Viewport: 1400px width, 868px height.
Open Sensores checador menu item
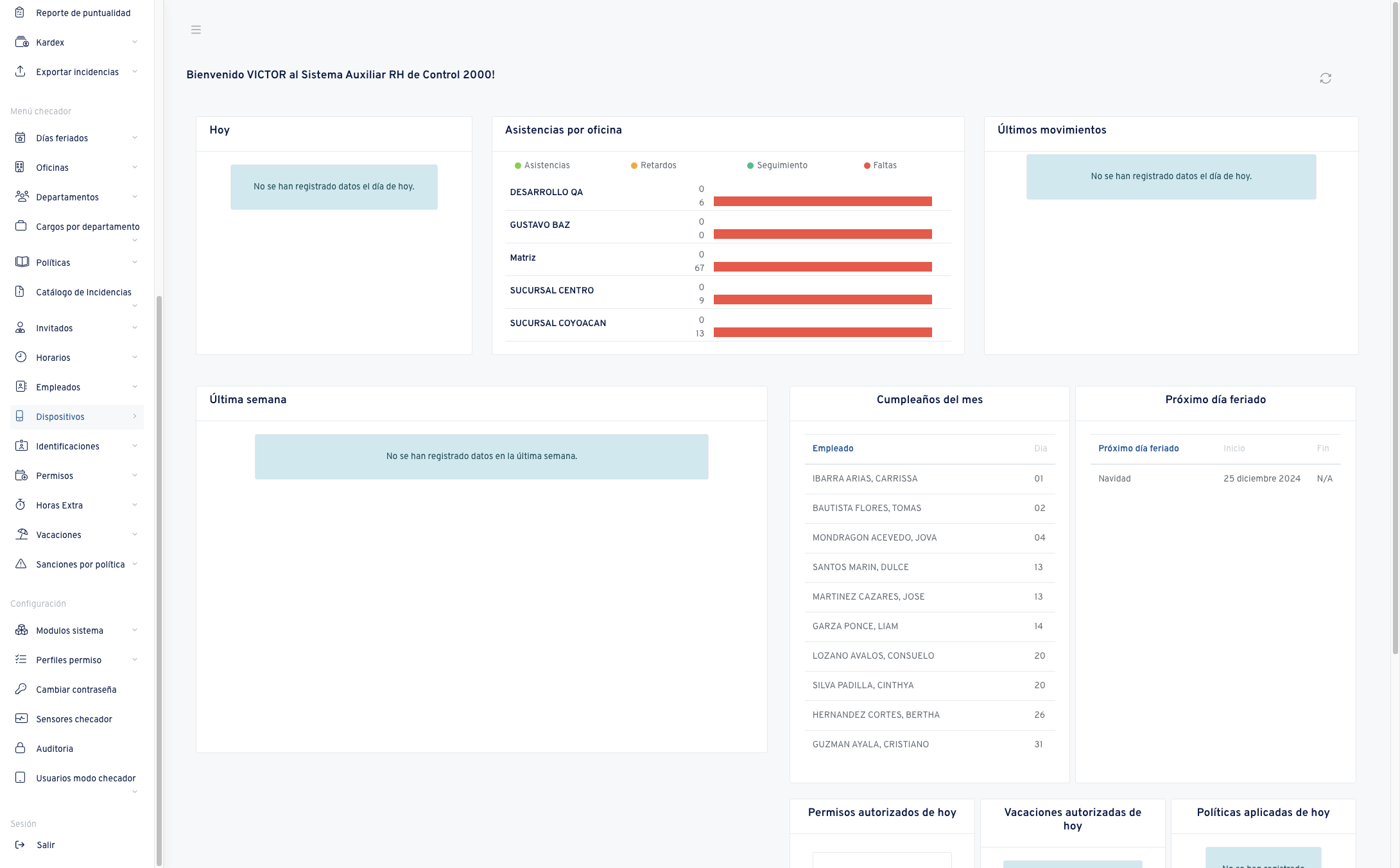77,719
